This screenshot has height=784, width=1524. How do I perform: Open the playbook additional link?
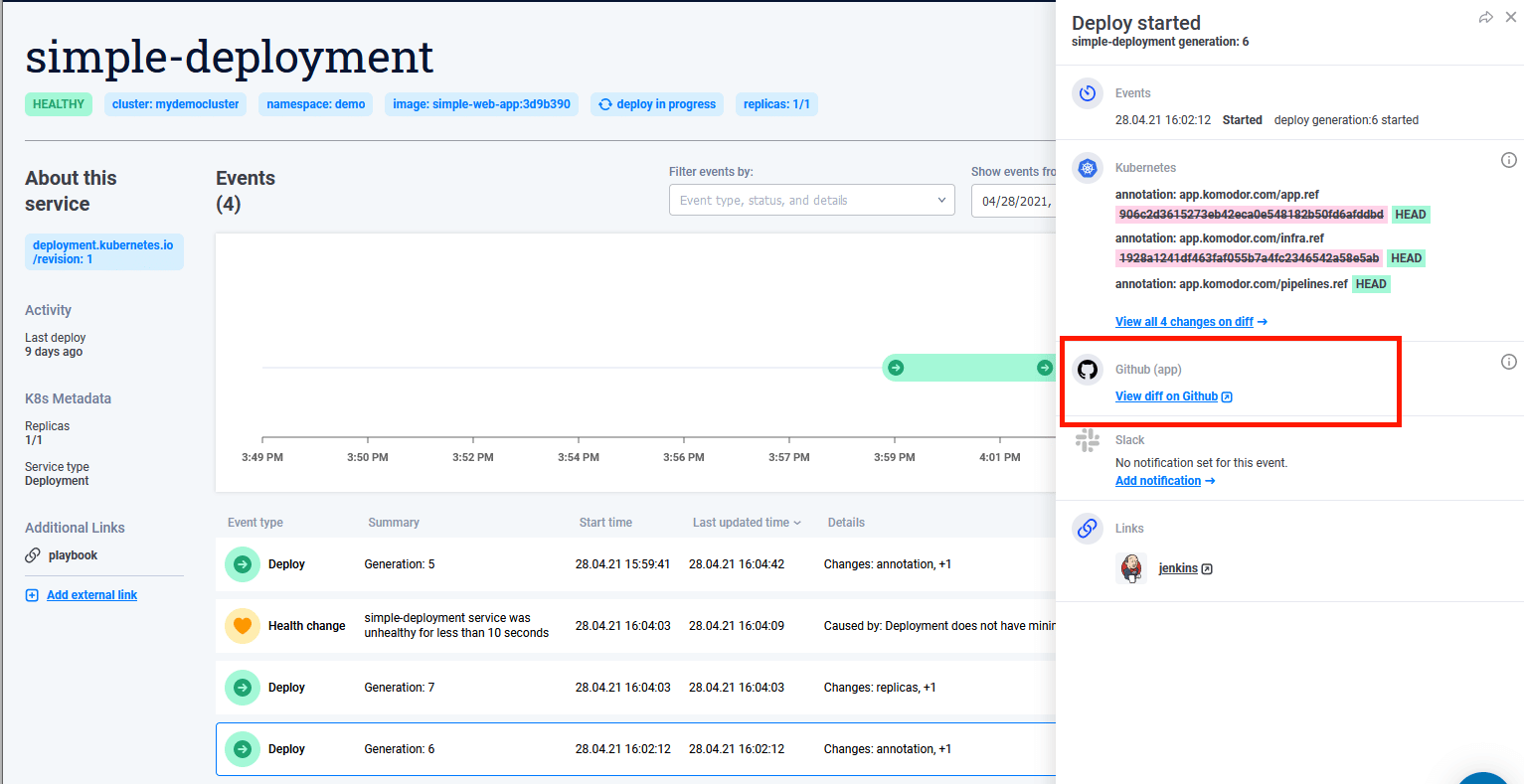(73, 555)
